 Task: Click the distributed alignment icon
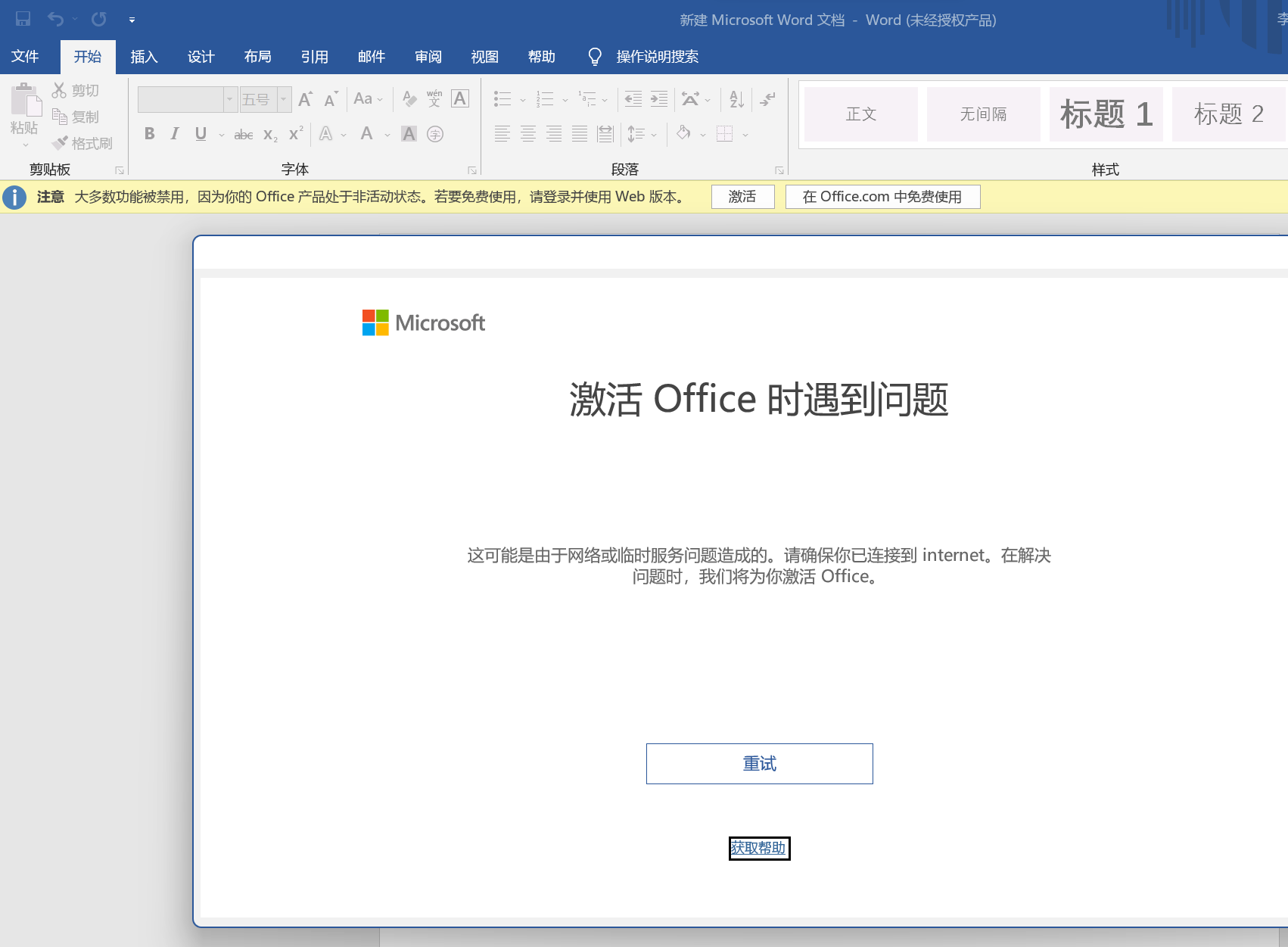click(x=605, y=134)
